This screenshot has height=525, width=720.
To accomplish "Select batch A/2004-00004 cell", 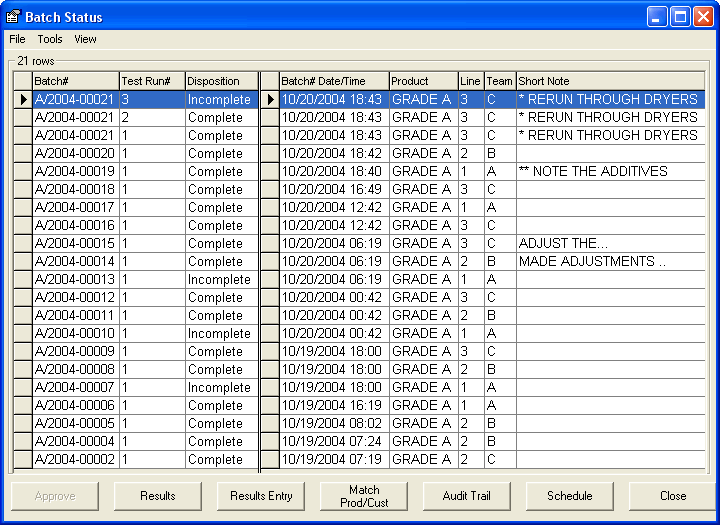I will click(x=76, y=441).
